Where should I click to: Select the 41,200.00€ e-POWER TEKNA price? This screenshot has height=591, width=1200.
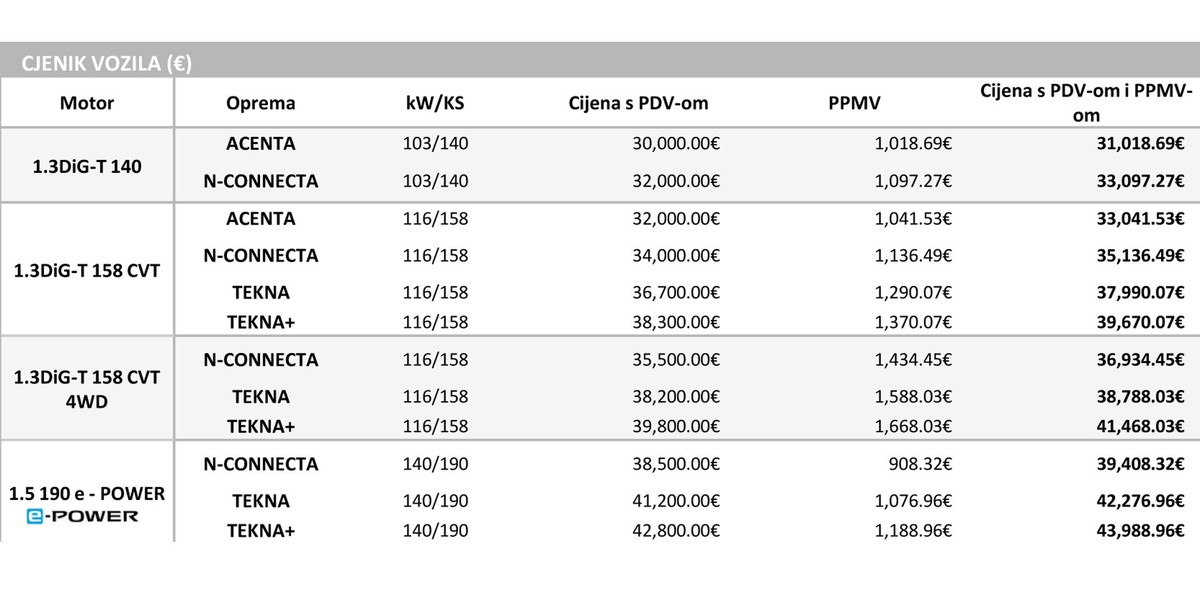(677, 500)
